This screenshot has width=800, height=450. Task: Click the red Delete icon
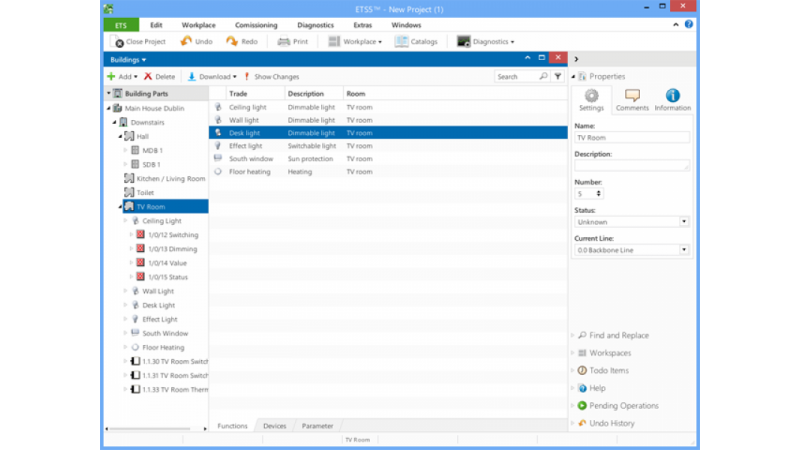coord(148,76)
